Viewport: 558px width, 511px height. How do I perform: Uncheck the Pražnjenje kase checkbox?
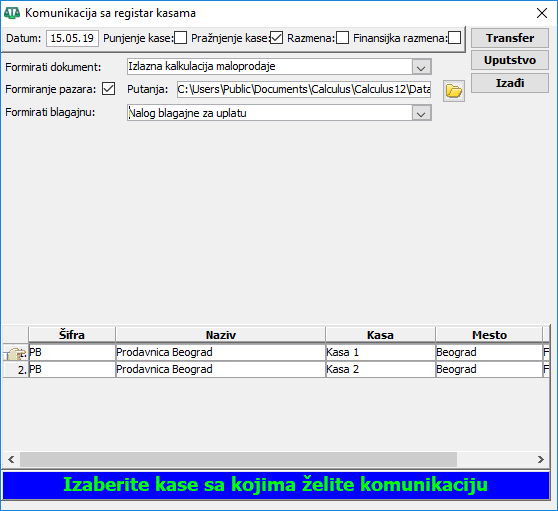point(277,38)
